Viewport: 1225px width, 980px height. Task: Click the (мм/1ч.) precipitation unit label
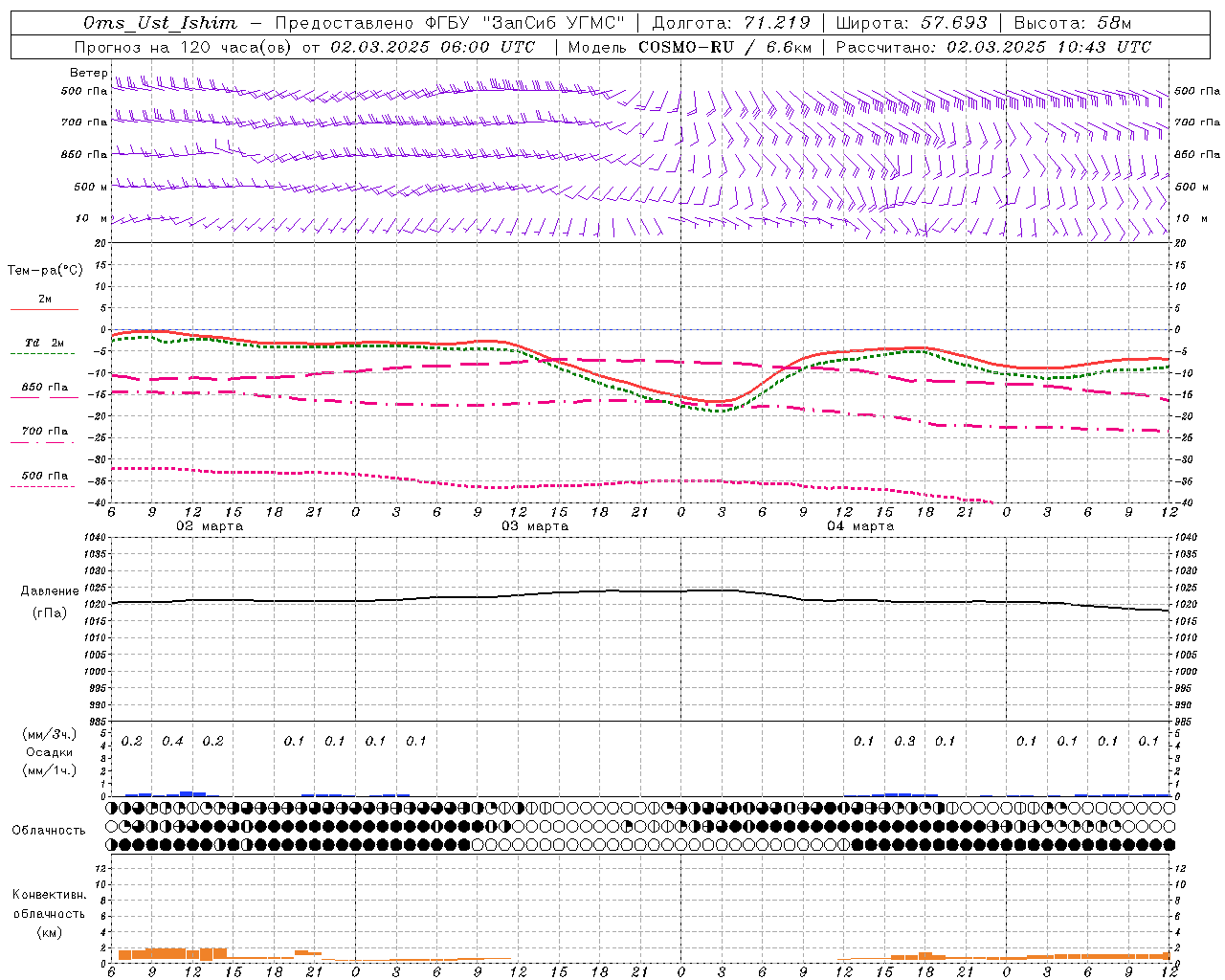click(x=50, y=770)
